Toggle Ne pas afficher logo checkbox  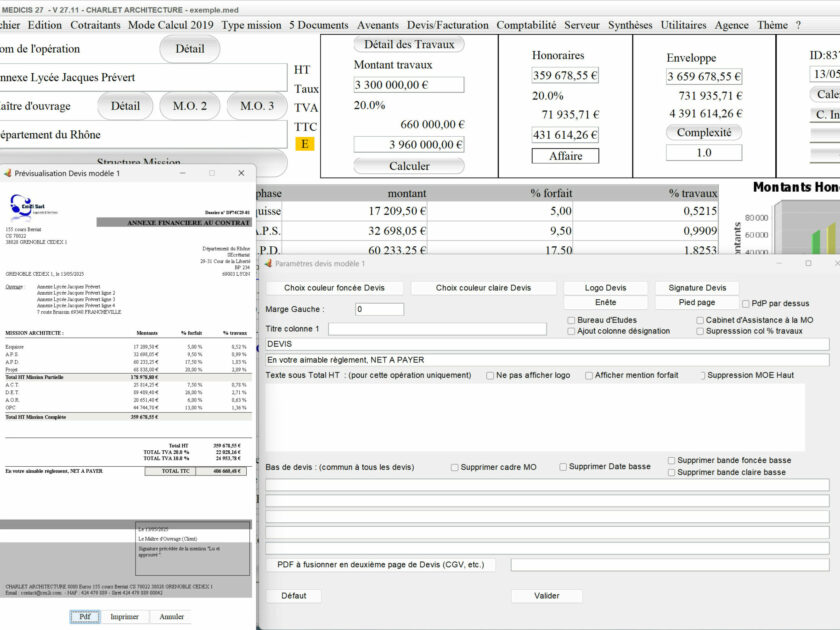[490, 376]
